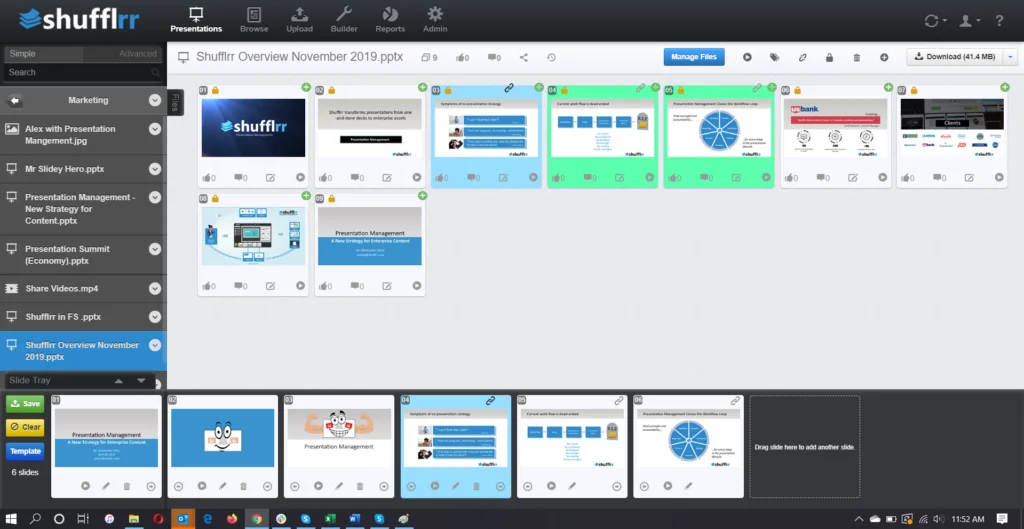This screenshot has height=529, width=1024.
Task: Click Download (41.4 MB) button
Action: click(955, 57)
